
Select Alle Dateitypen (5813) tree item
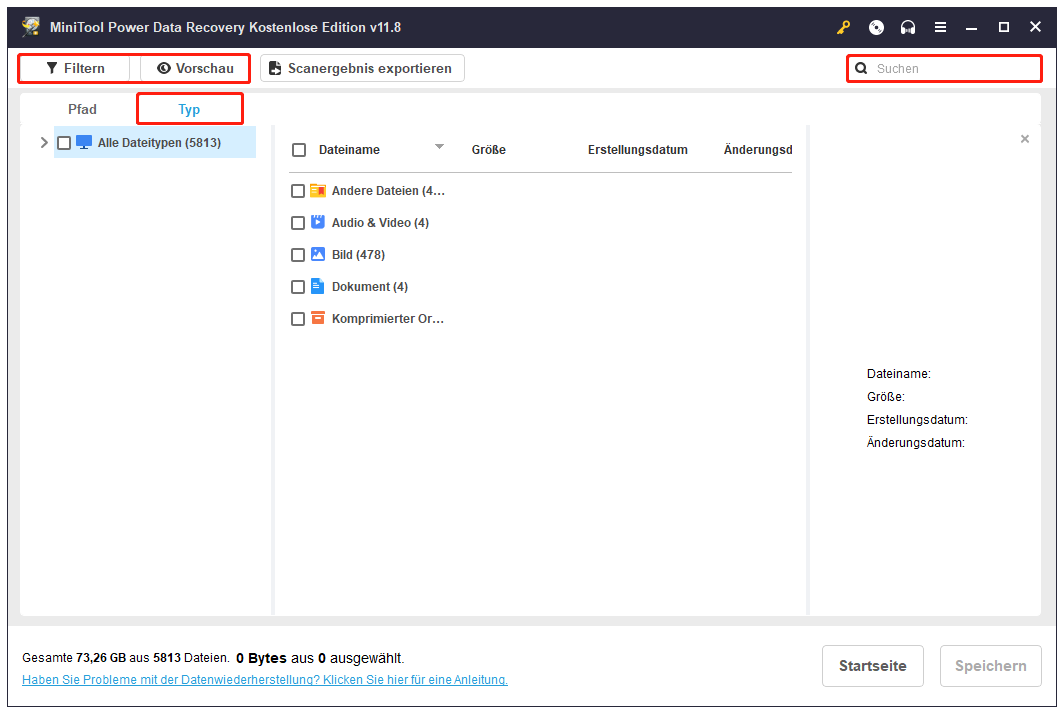(155, 143)
